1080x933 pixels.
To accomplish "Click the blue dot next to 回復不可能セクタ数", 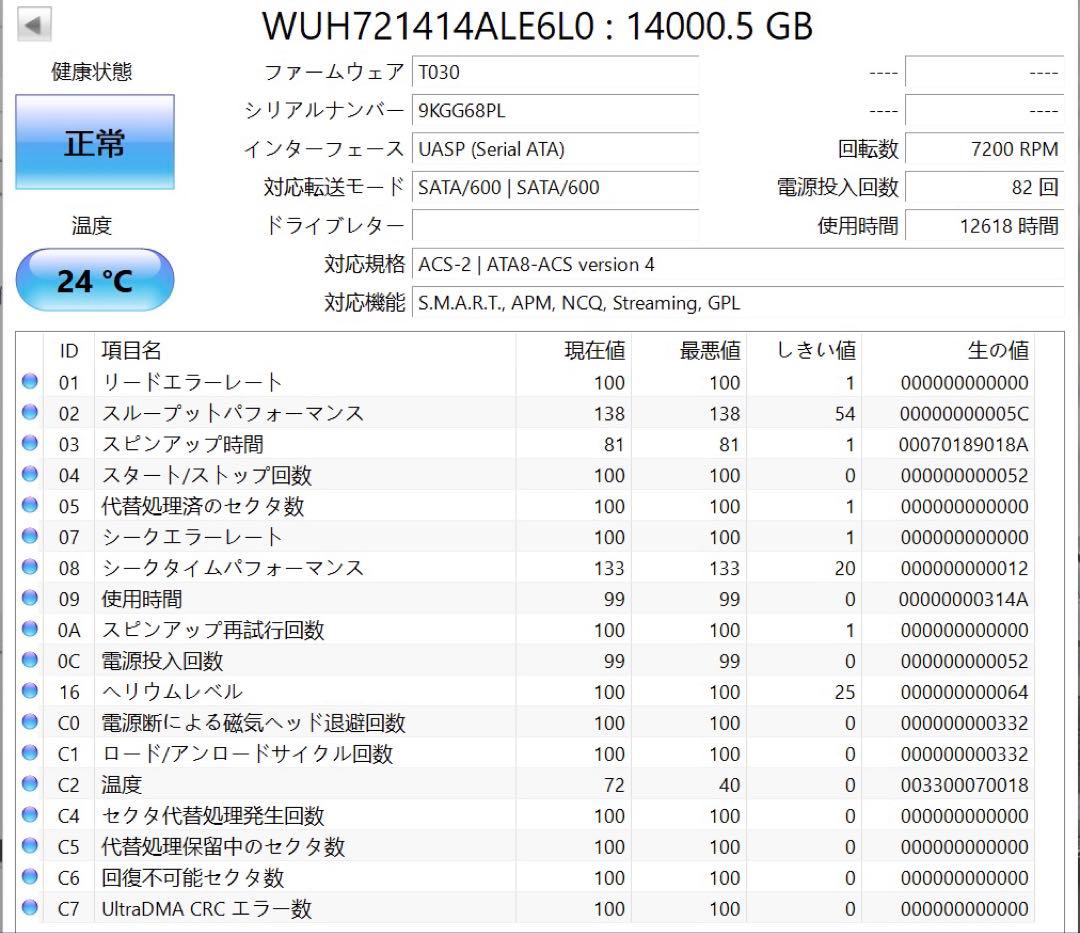I will pos(30,877).
